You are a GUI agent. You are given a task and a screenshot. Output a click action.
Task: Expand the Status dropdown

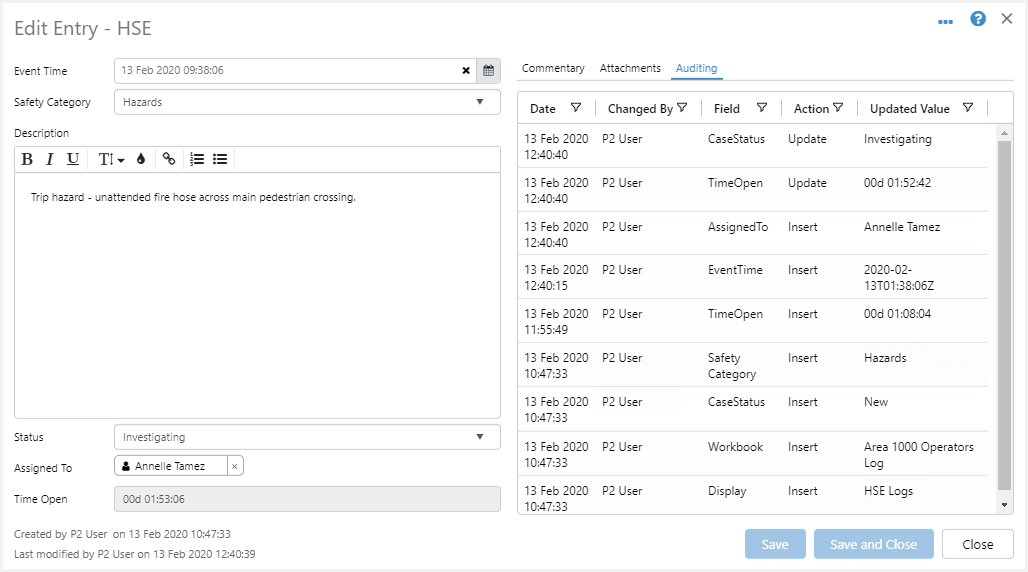[x=480, y=437]
